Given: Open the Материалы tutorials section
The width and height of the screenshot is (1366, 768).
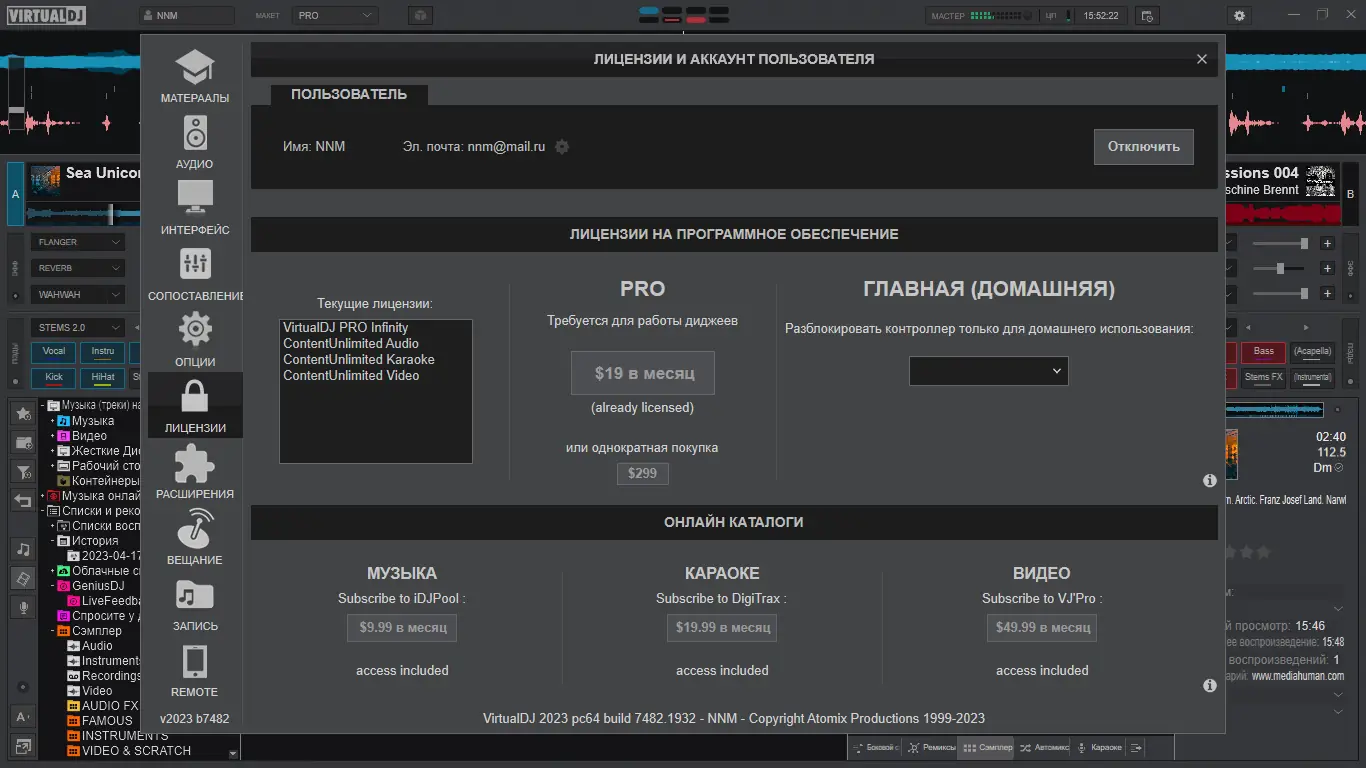Looking at the screenshot, I should [x=195, y=76].
